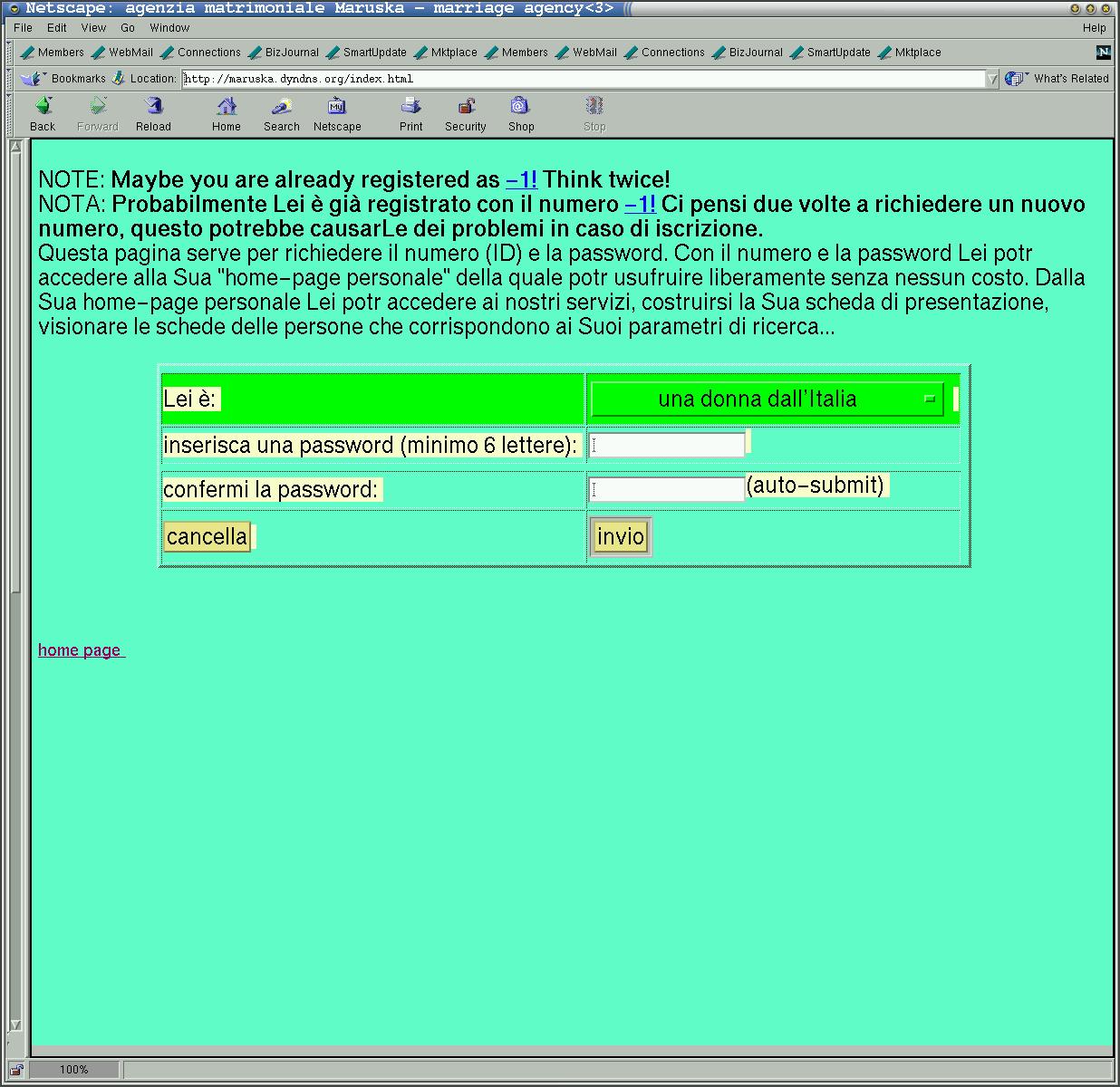
Task: Open the Help menu
Action: point(1094,28)
